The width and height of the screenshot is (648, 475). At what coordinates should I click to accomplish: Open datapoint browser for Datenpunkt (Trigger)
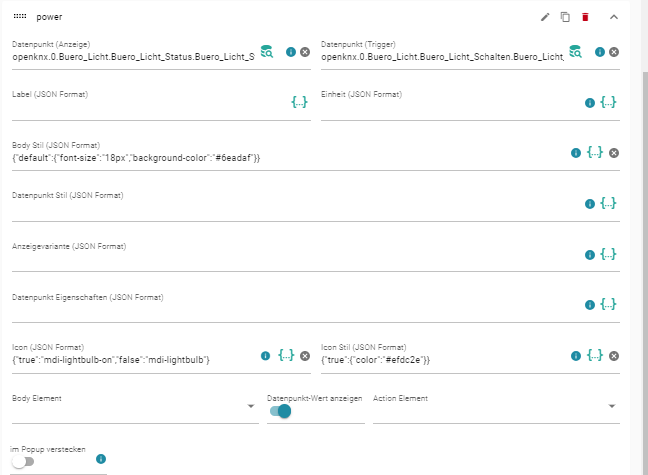point(576,52)
